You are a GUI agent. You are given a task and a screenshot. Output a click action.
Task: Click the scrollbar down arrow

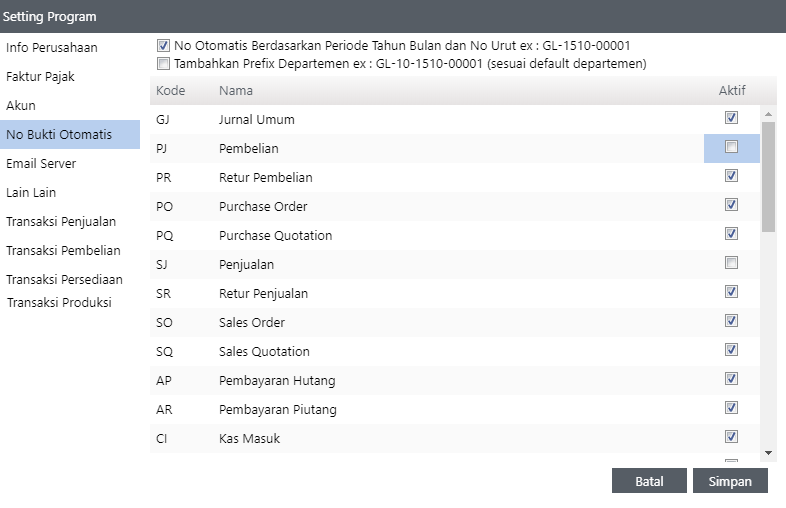(768, 453)
